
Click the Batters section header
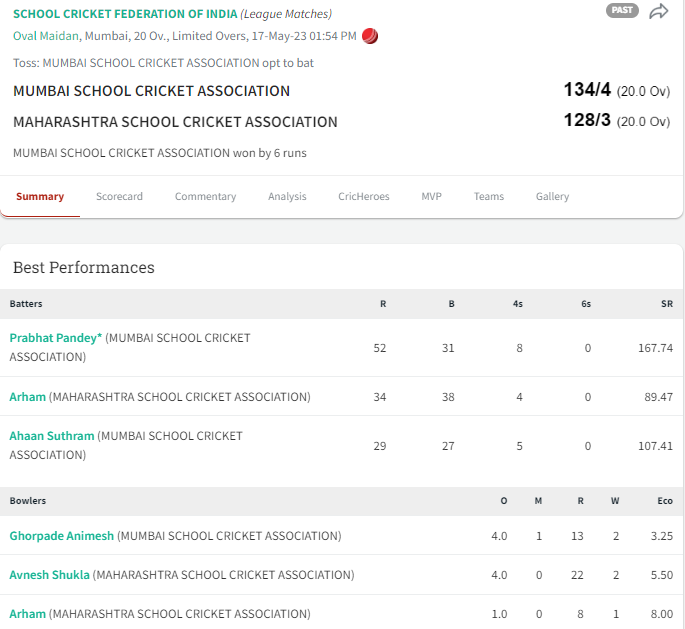[x=26, y=304]
